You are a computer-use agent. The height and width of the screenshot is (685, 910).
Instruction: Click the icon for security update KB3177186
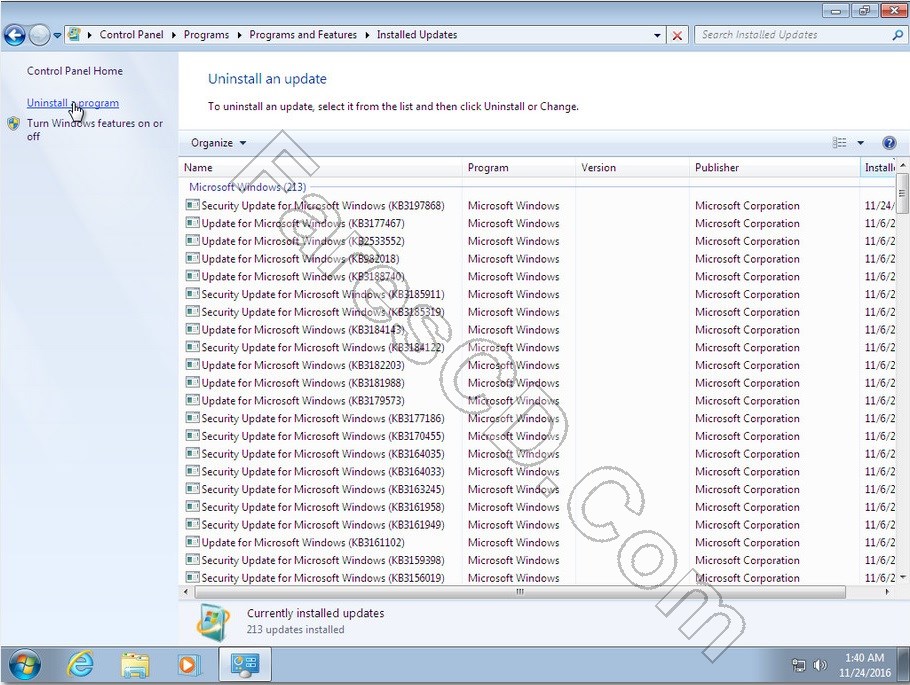[192, 419]
